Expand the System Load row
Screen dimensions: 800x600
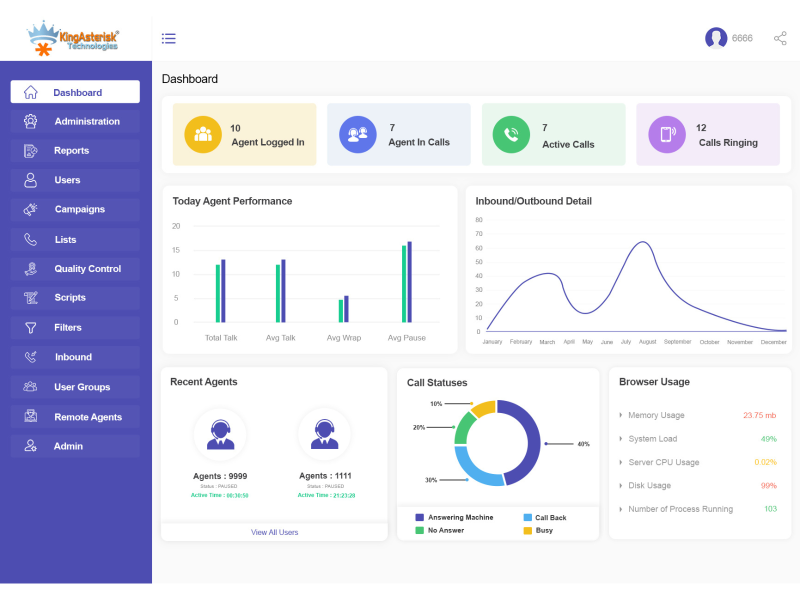653,439
